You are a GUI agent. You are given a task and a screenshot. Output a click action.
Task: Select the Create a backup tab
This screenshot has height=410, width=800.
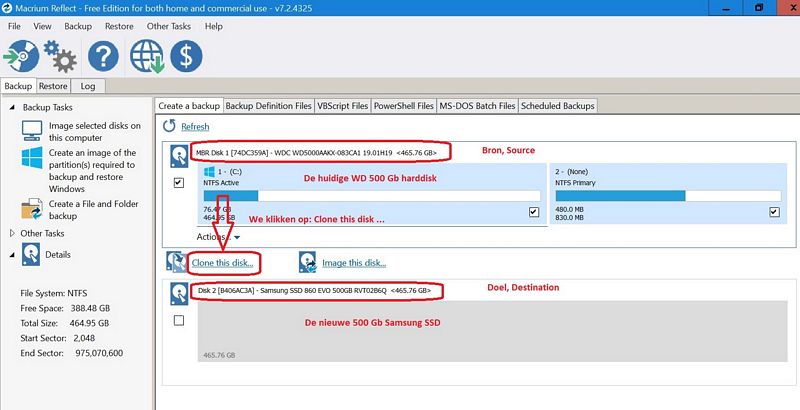point(189,106)
